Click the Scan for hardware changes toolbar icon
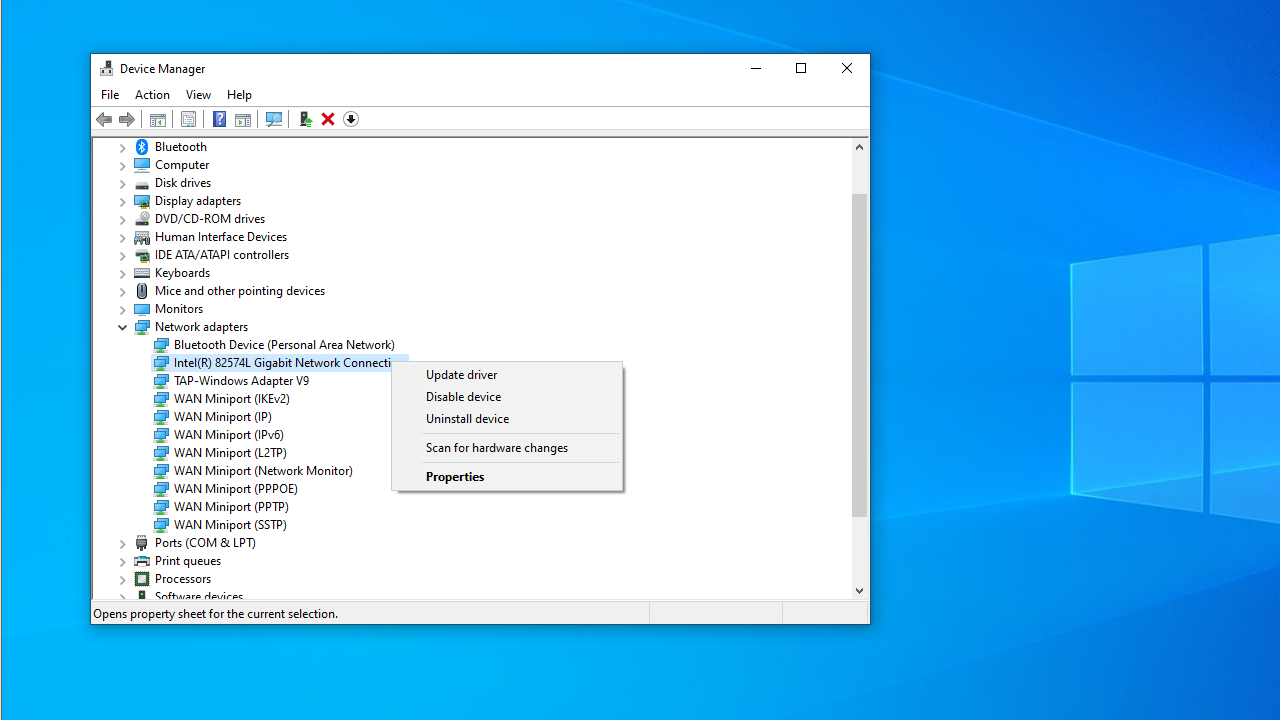This screenshot has height=720, width=1280. click(274, 119)
